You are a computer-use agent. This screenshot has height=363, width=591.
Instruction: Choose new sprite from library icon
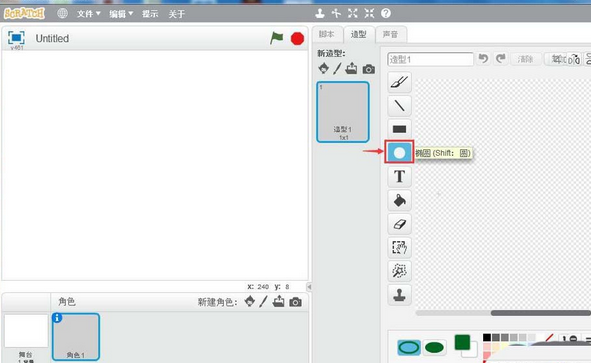250,302
